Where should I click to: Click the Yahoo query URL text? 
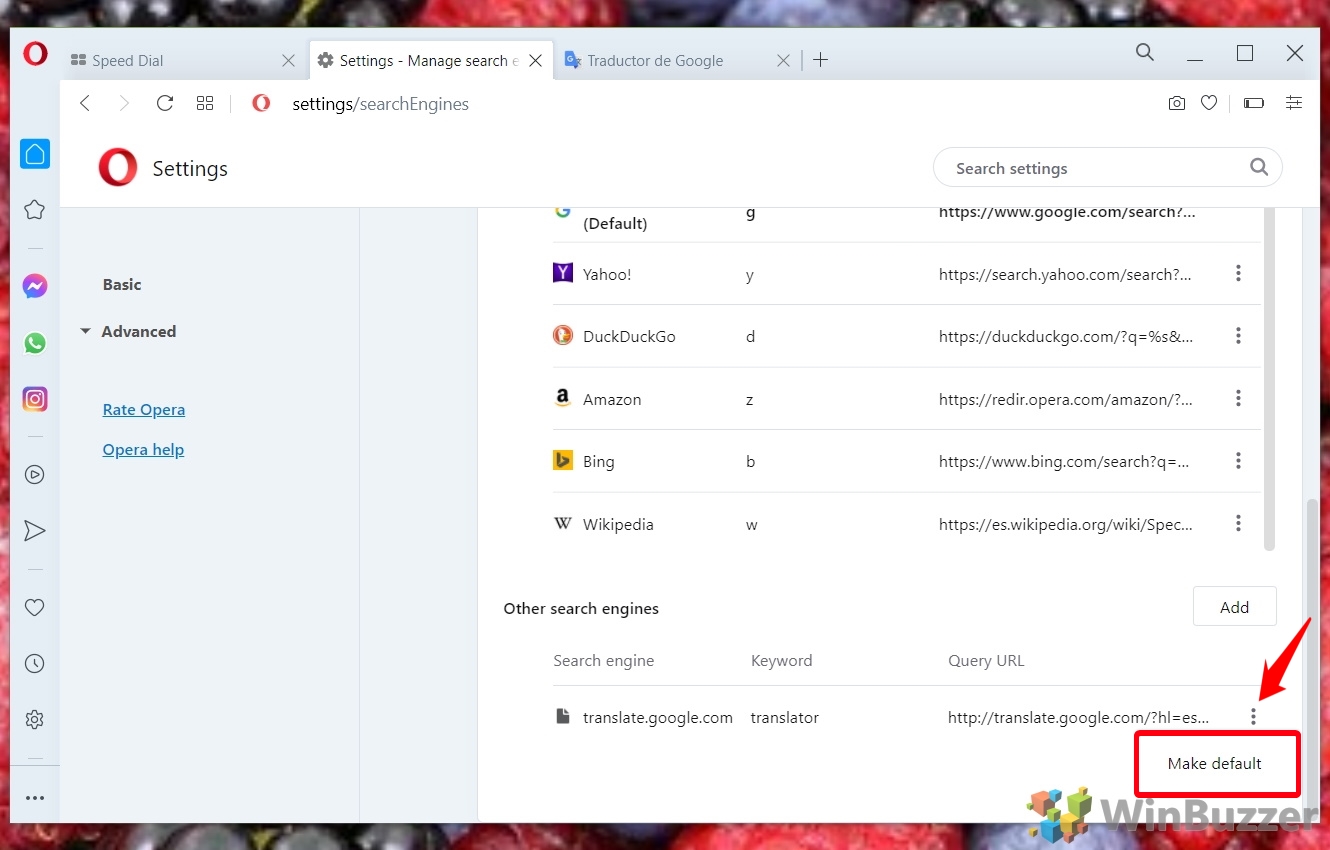coord(1065,274)
